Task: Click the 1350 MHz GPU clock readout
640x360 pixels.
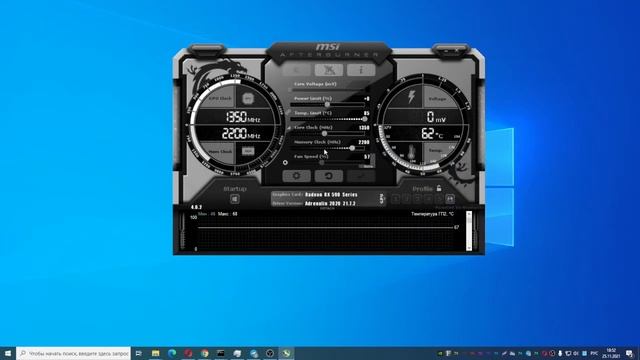Action: [243, 117]
